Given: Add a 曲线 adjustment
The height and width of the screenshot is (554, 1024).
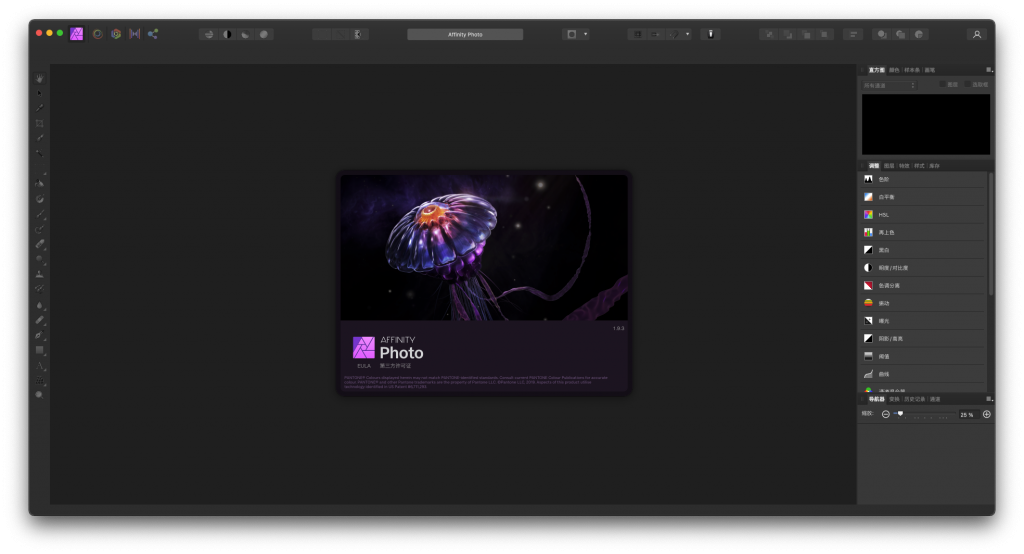Looking at the screenshot, I should coord(921,374).
